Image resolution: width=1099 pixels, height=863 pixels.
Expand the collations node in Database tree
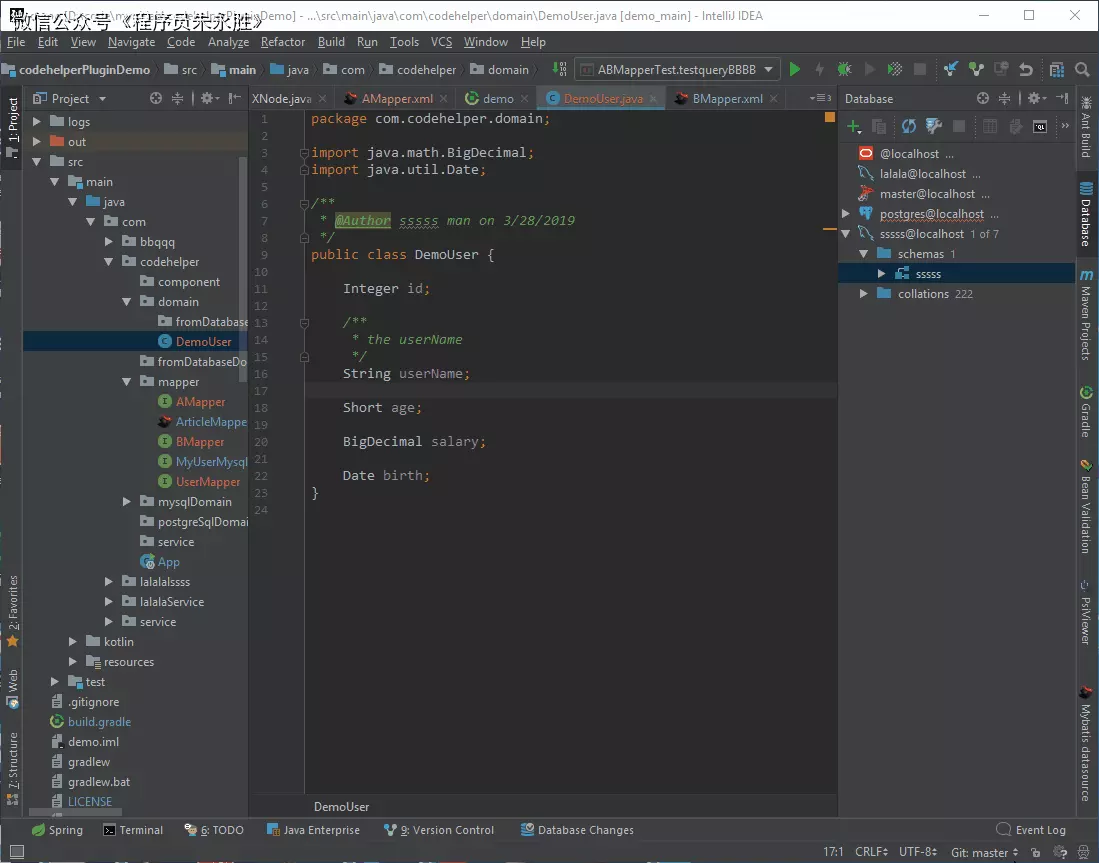[x=864, y=294]
